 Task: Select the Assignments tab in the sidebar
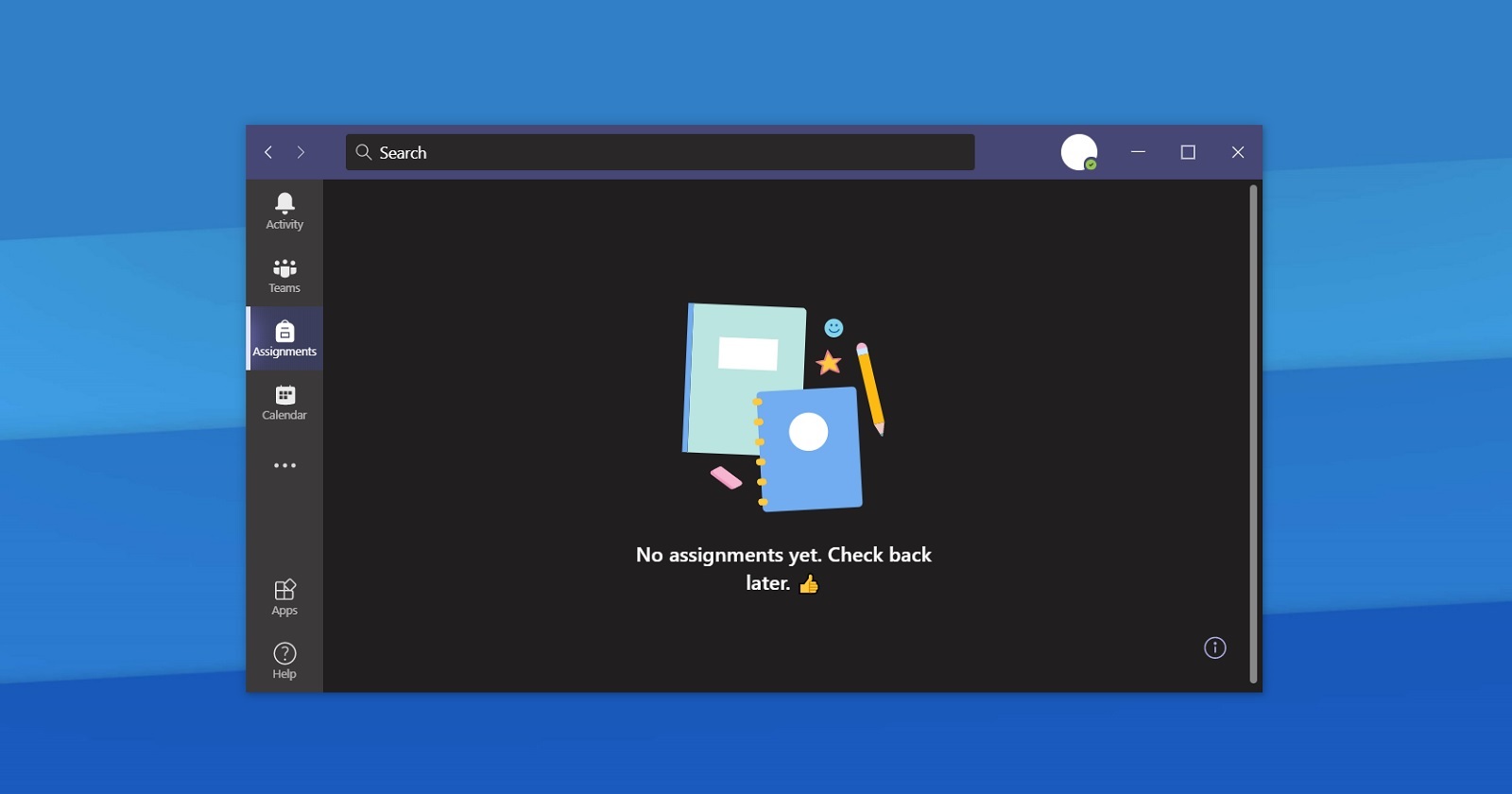[284, 338]
